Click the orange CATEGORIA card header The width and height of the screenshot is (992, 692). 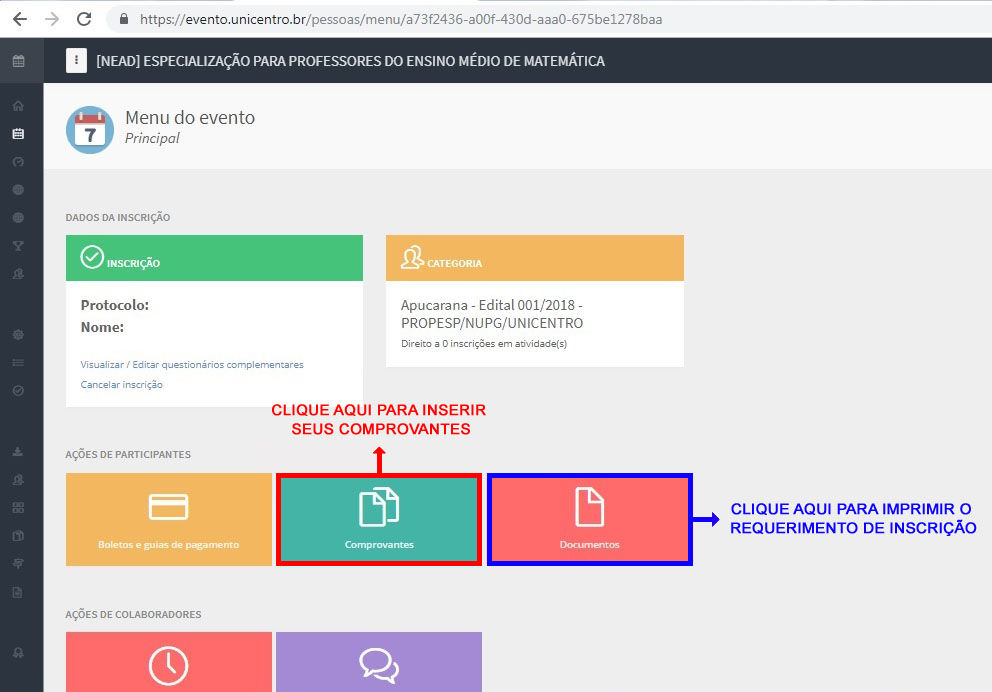pos(535,258)
